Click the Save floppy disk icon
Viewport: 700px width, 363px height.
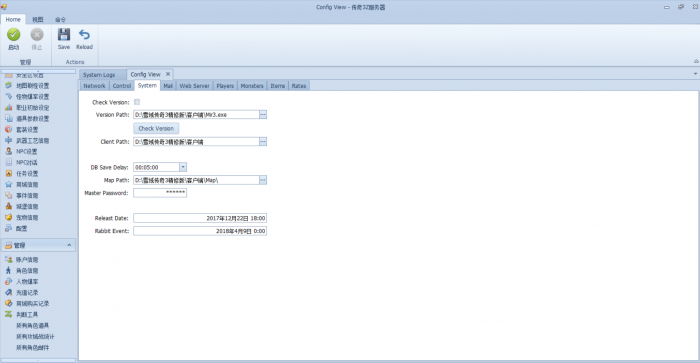(64, 34)
